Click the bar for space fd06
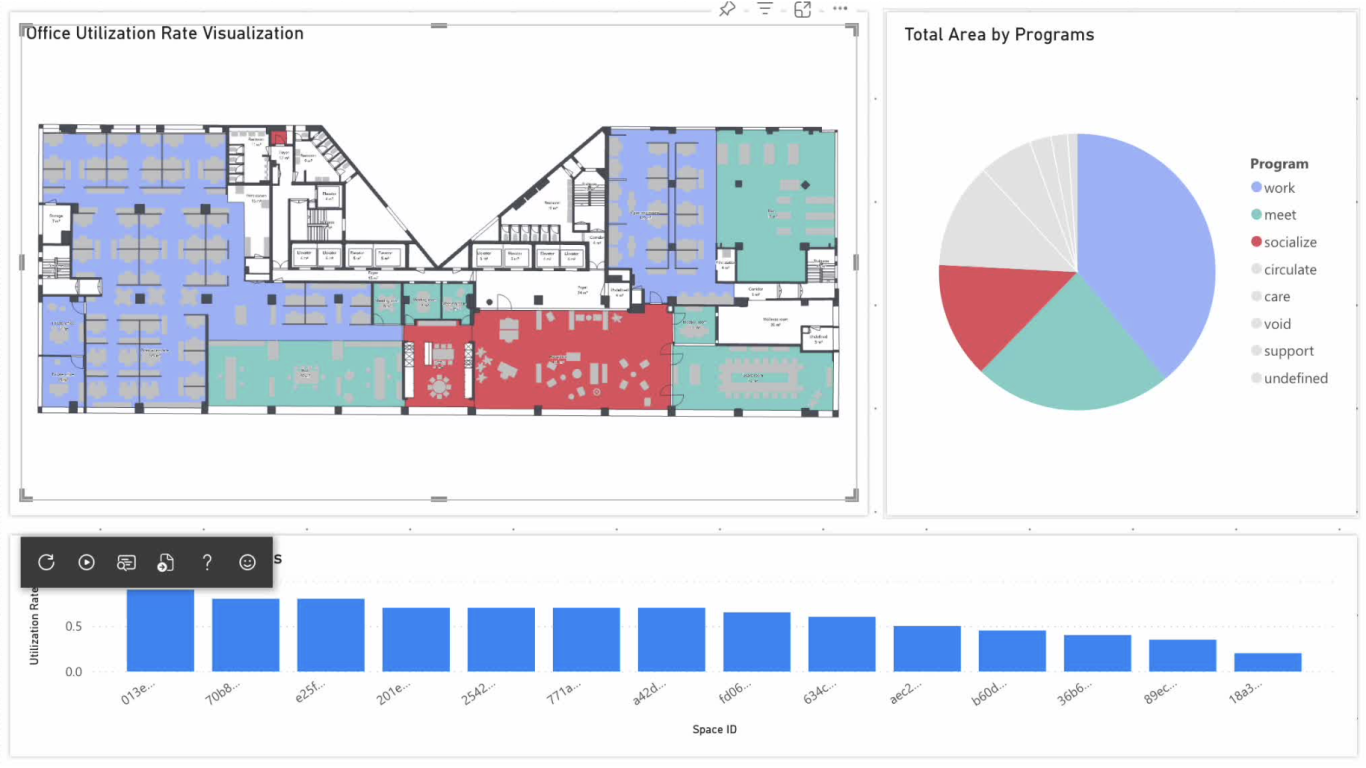The image size is (1366, 768). point(757,642)
